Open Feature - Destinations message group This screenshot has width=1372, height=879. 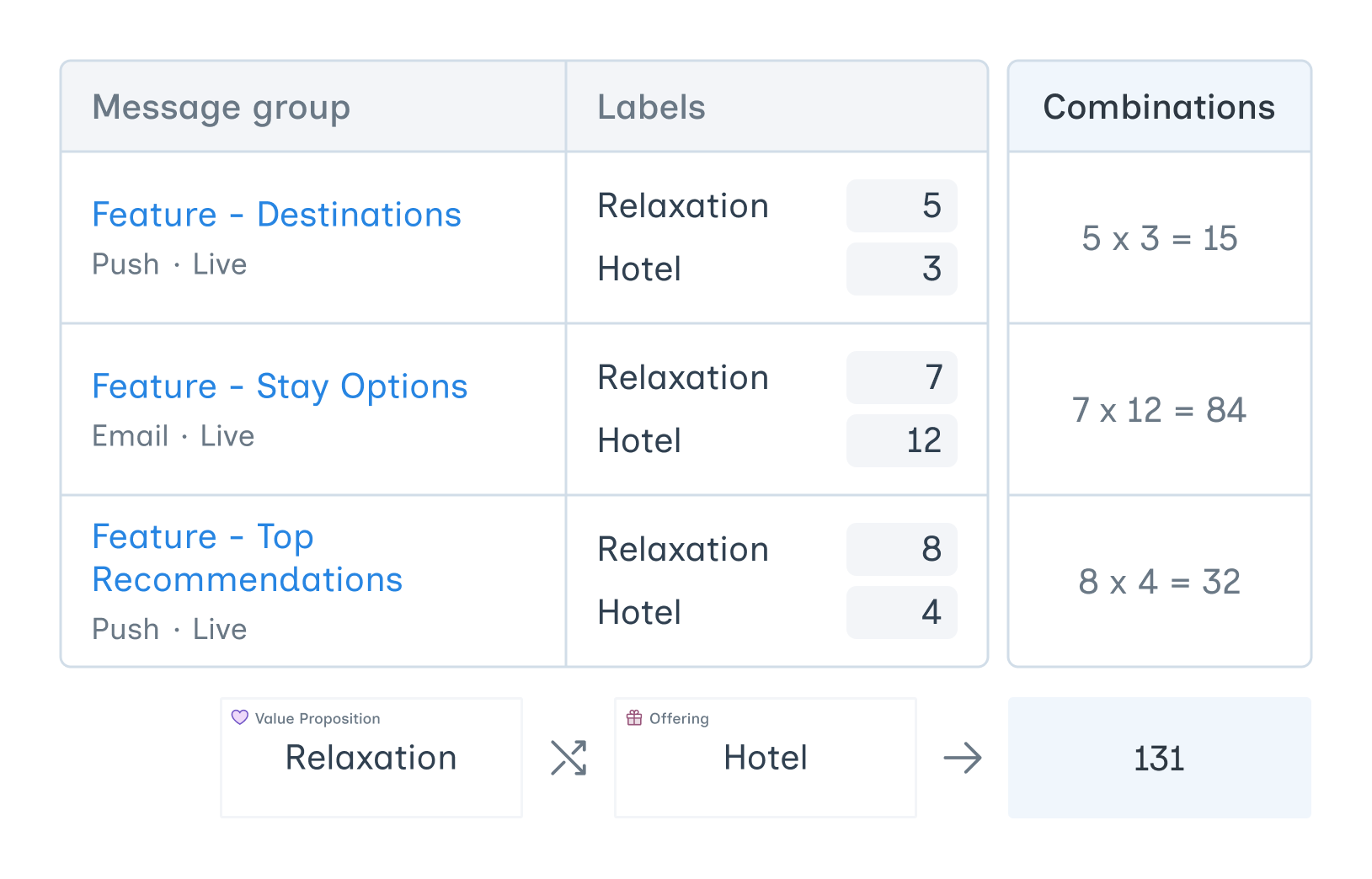point(276,215)
